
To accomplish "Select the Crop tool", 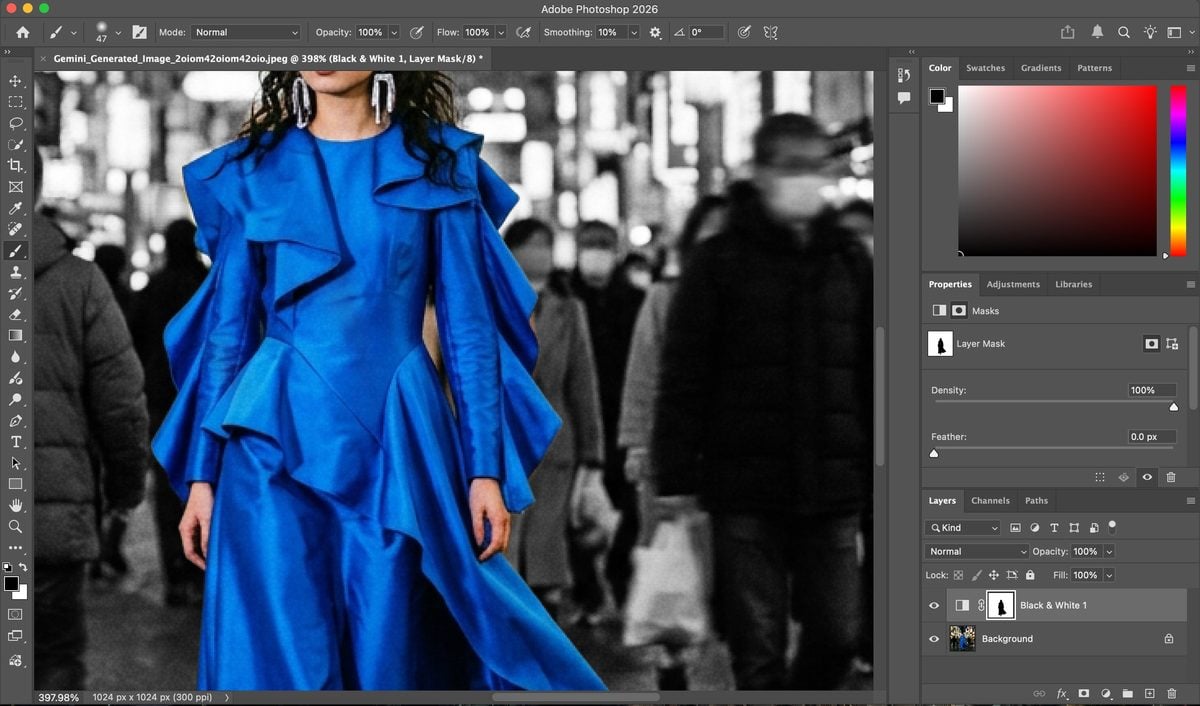I will tap(15, 165).
